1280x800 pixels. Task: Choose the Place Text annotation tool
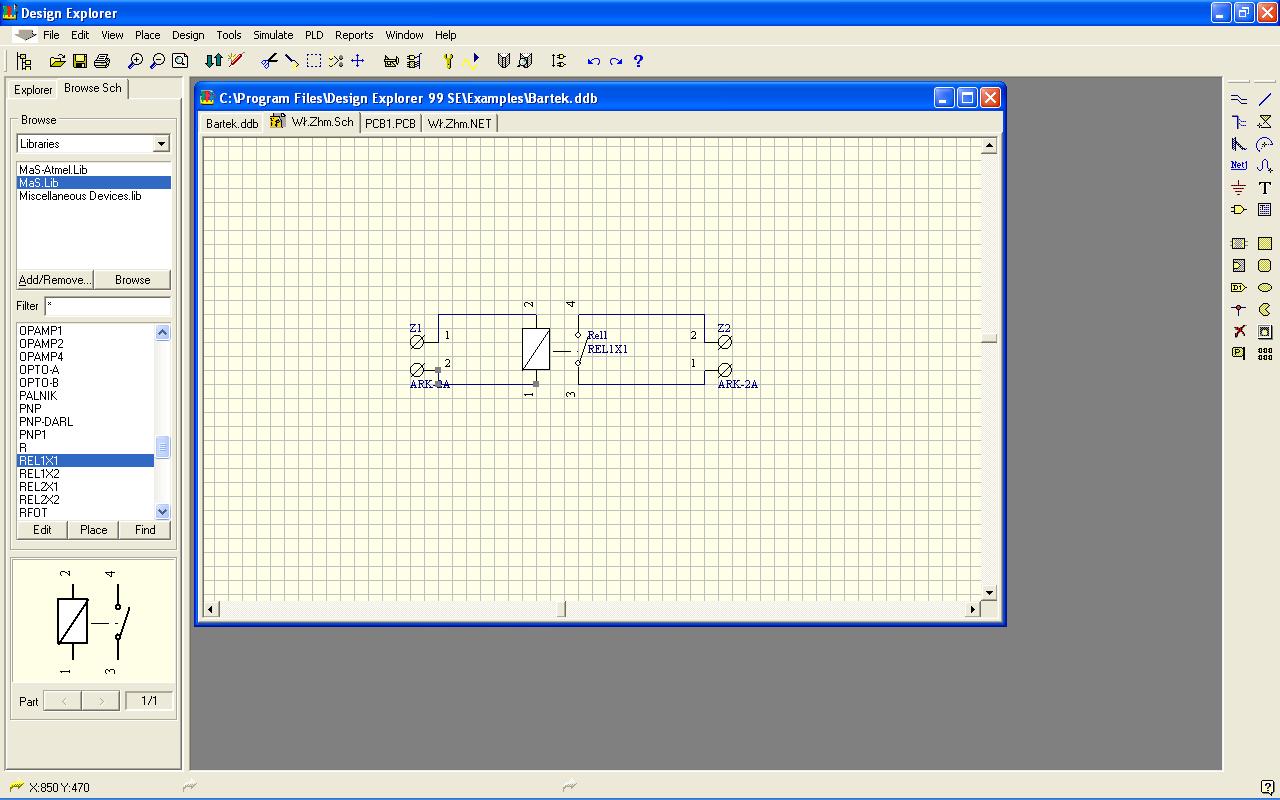[1265, 188]
